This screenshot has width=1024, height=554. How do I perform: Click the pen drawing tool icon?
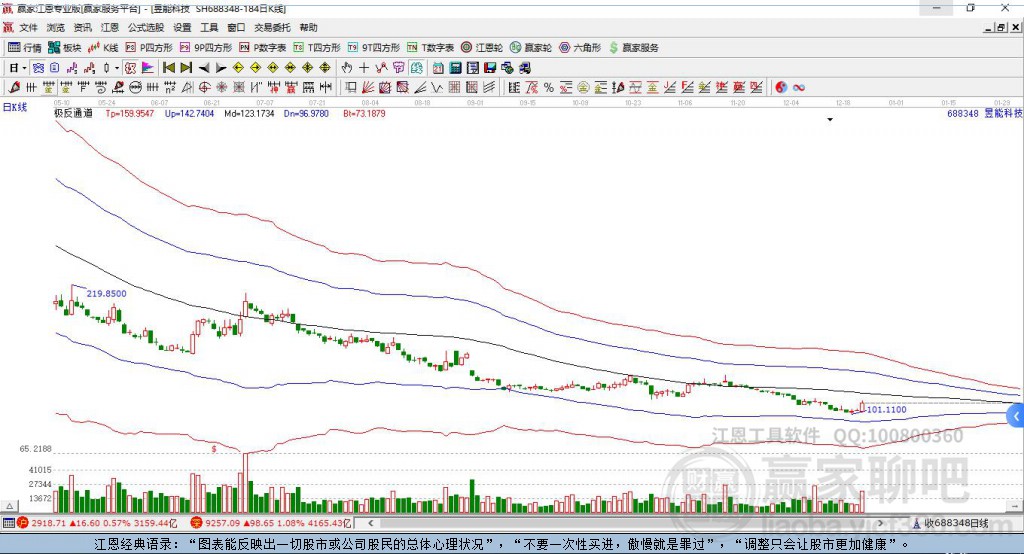pos(14,88)
